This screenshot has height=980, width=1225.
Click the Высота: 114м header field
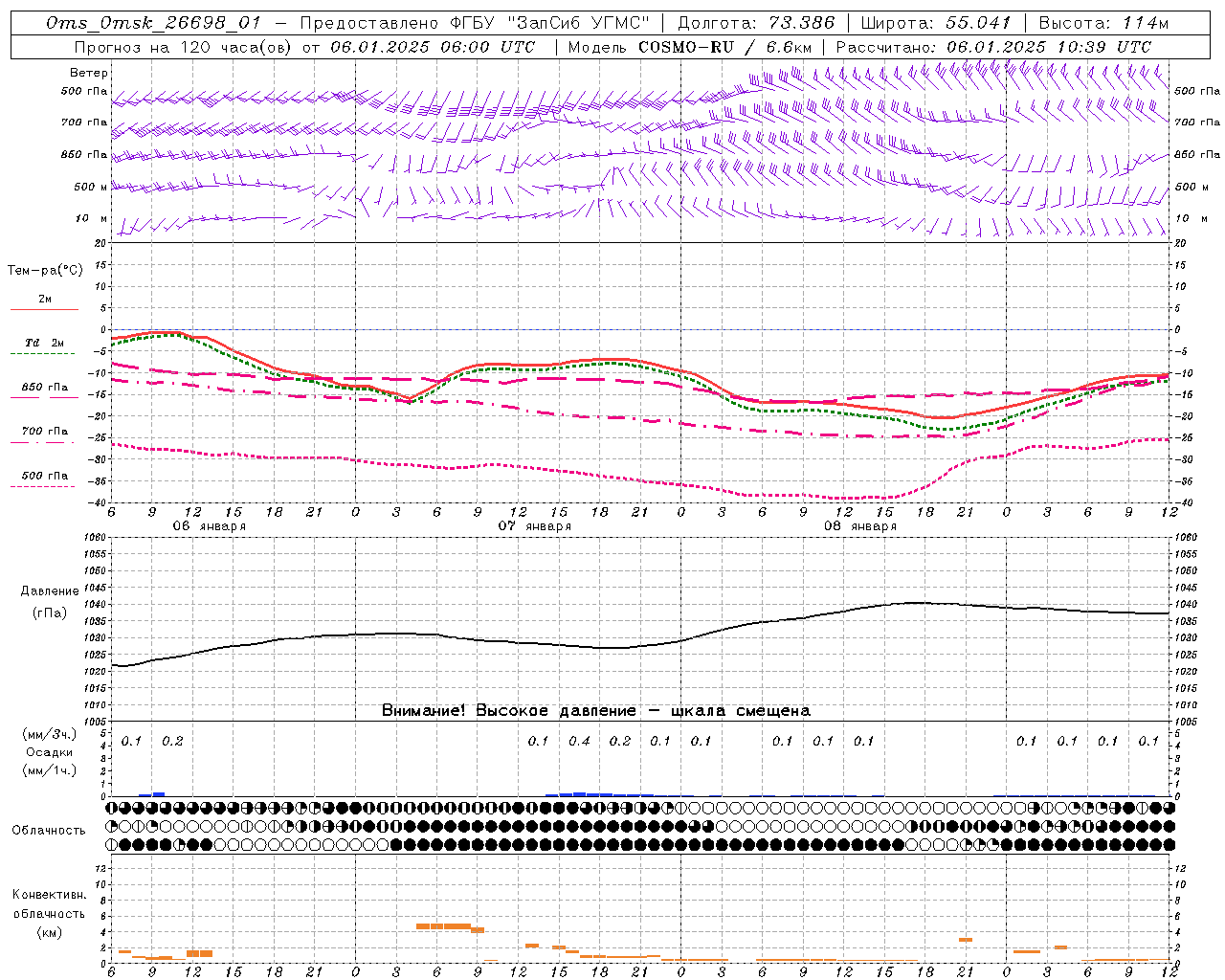[x=1104, y=23]
